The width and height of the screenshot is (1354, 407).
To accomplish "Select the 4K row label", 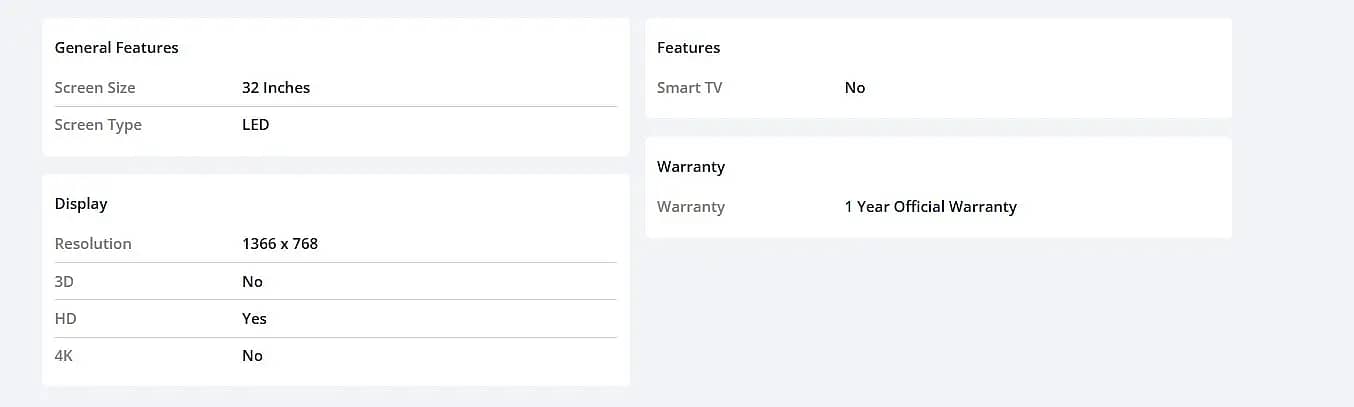I will pyautogui.click(x=64, y=356).
